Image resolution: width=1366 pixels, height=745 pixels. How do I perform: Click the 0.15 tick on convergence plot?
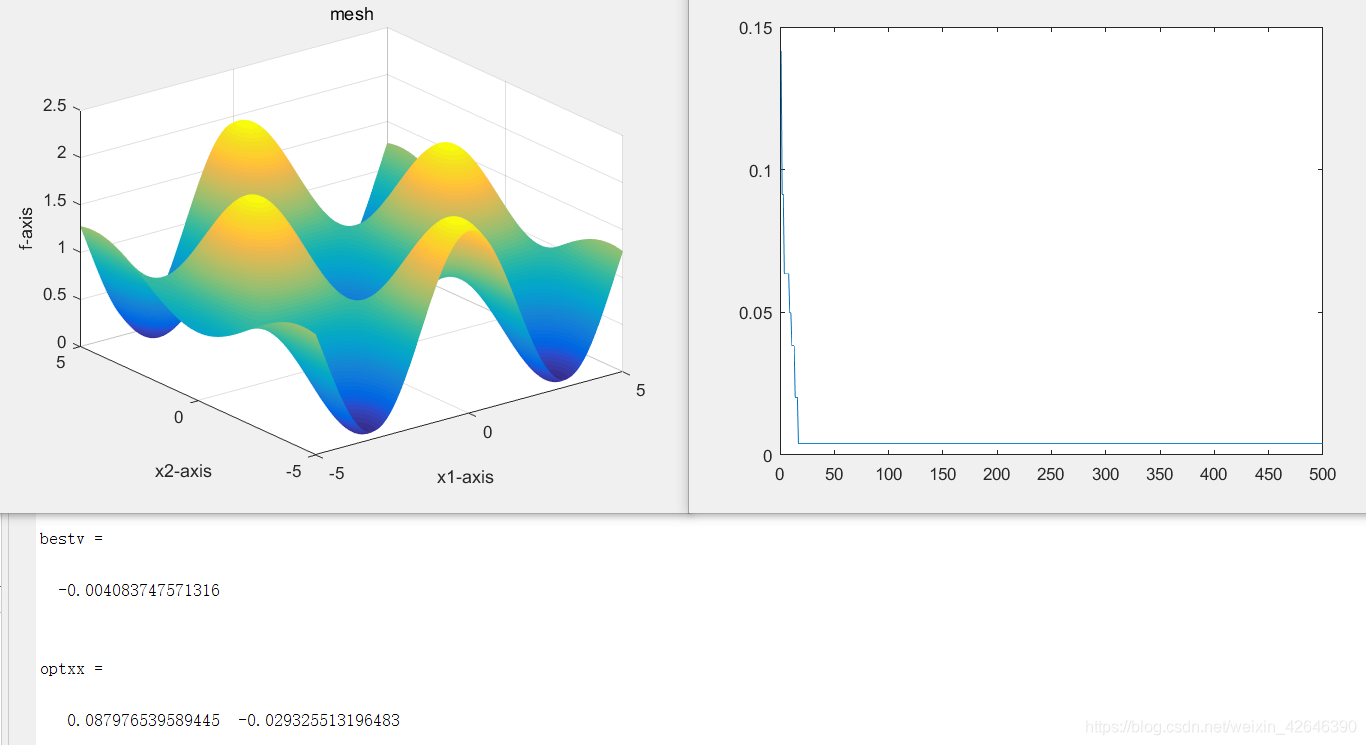tap(755, 28)
